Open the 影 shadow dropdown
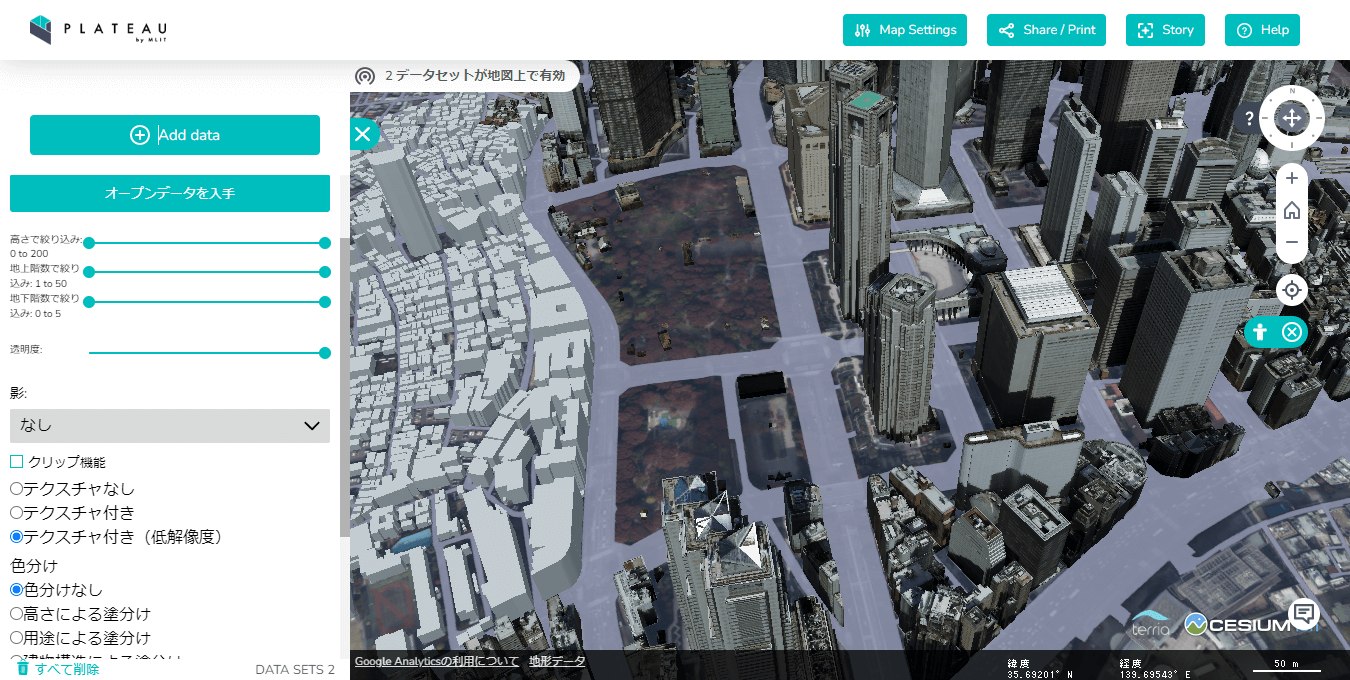 click(x=170, y=426)
